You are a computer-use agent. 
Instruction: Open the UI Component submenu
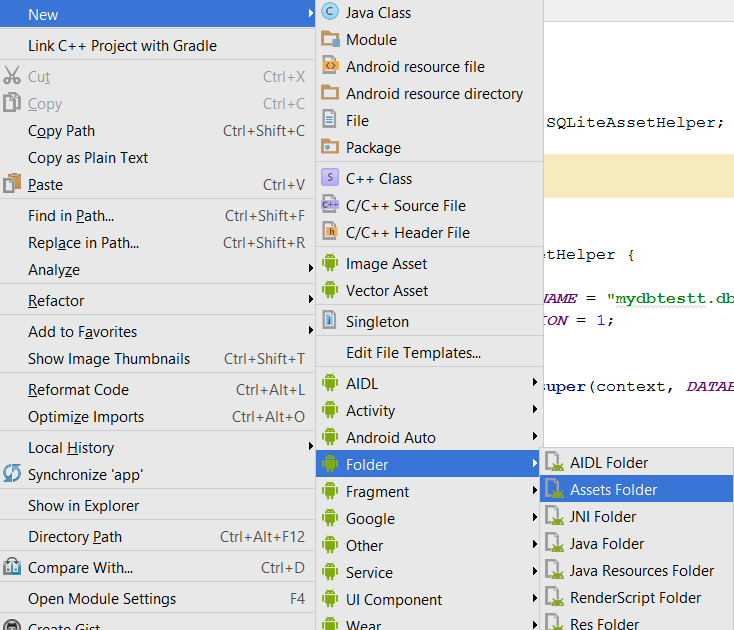pos(429,600)
